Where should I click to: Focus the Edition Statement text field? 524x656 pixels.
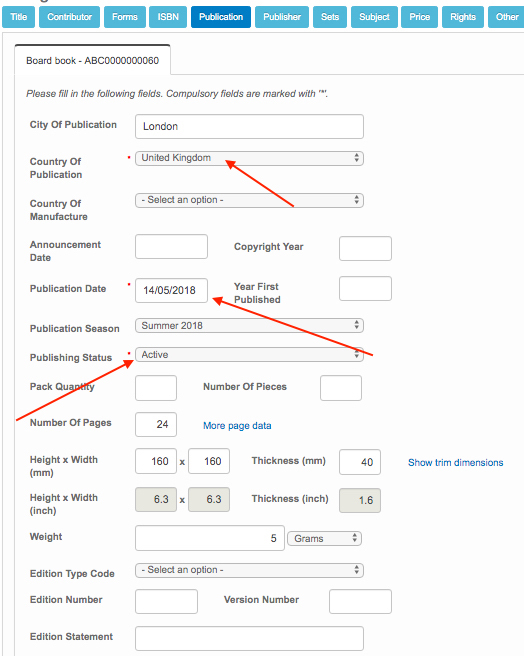249,638
